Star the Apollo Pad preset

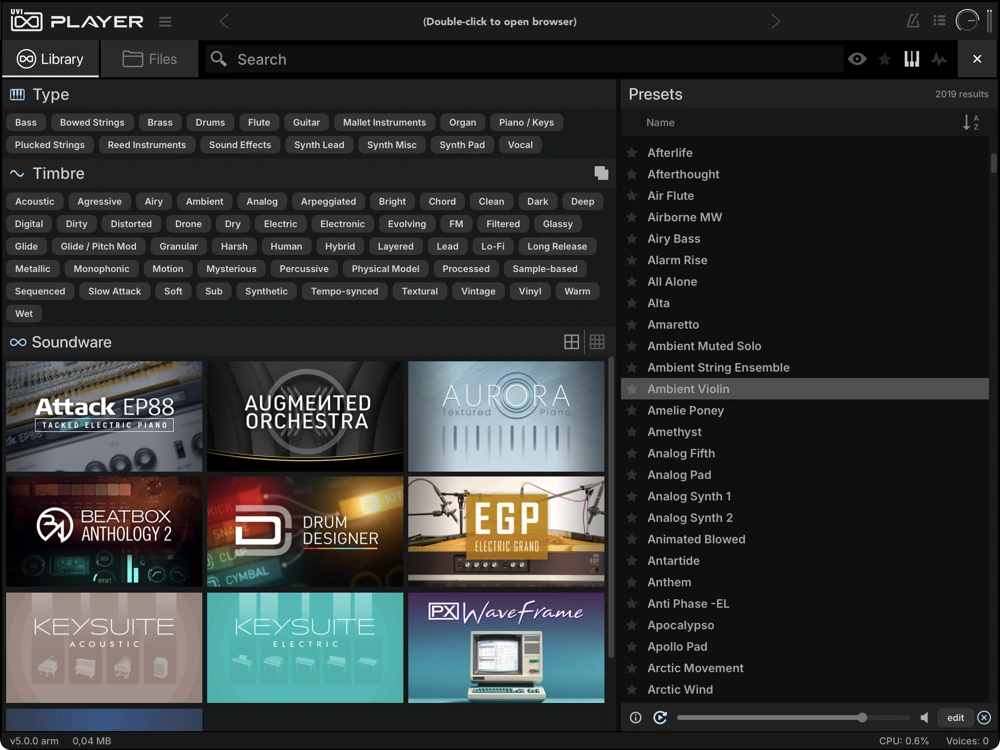click(x=632, y=647)
